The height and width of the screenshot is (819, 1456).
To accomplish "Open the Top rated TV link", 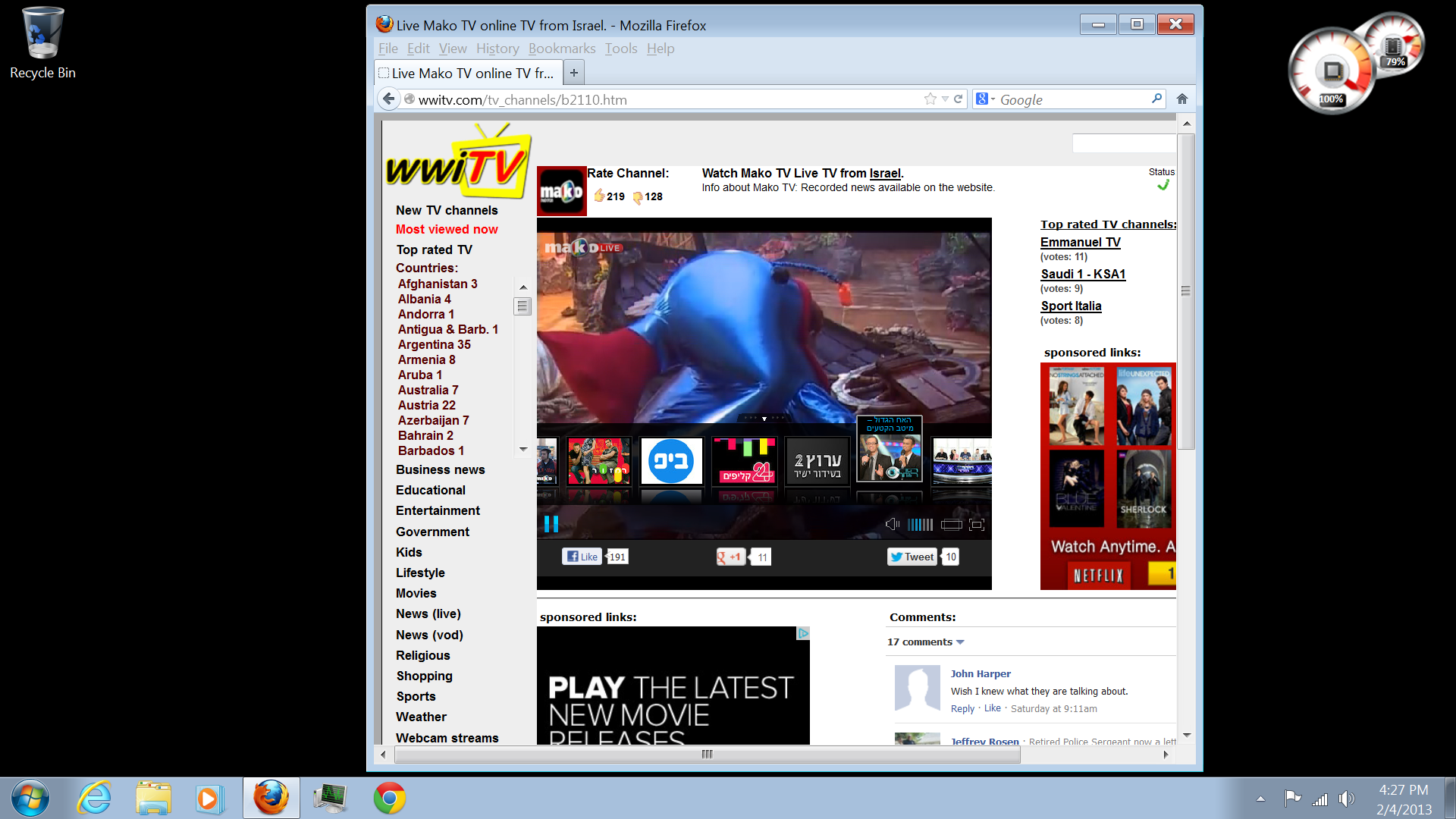I will (434, 249).
